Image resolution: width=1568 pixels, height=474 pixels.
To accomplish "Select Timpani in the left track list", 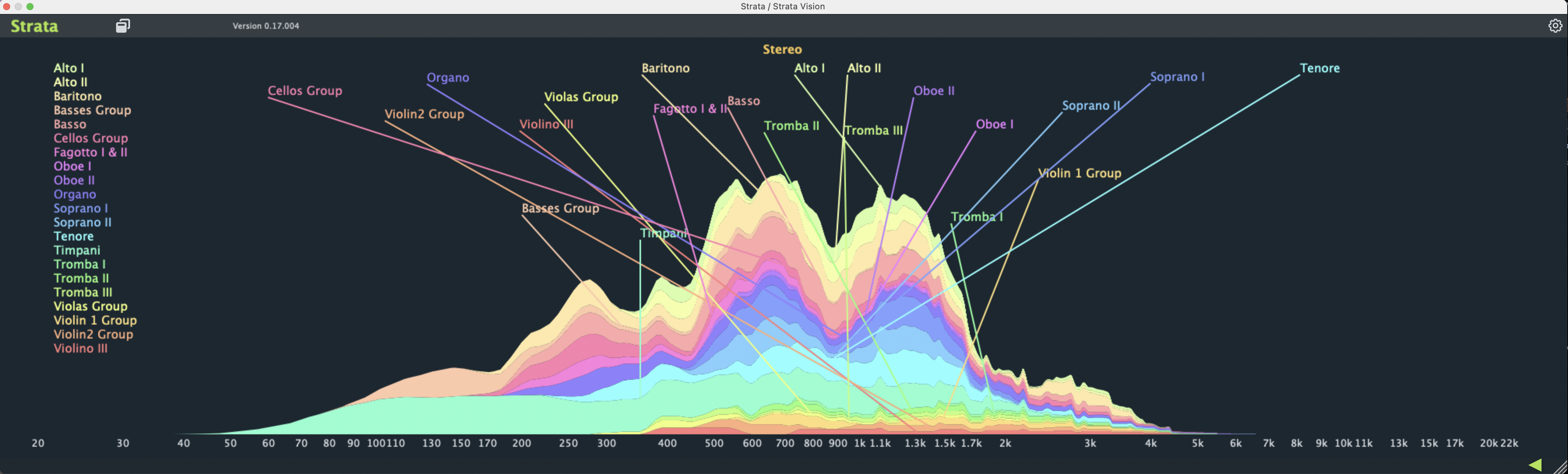I will [x=77, y=250].
